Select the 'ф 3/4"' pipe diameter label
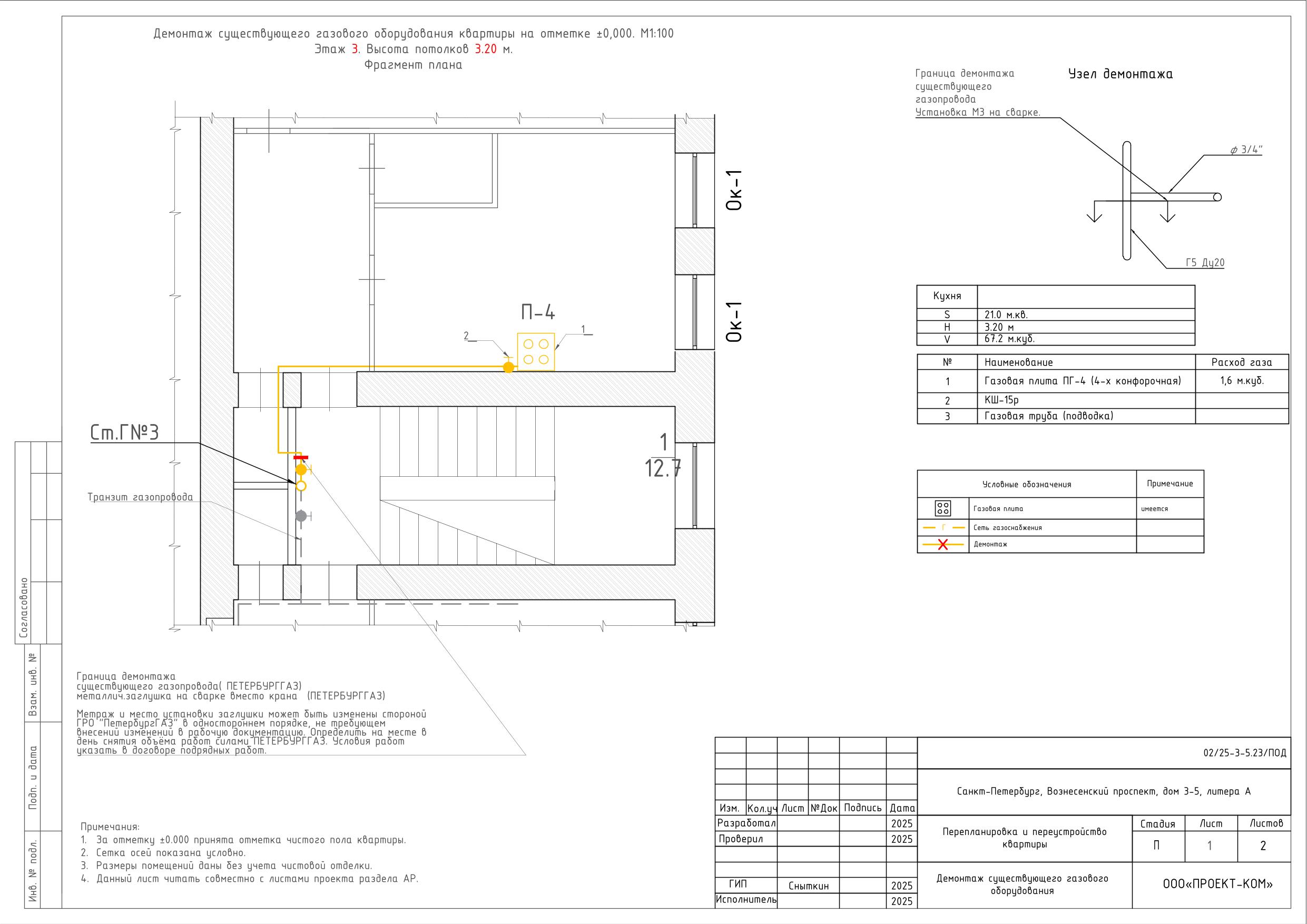The image size is (1307, 924). coord(1246,150)
